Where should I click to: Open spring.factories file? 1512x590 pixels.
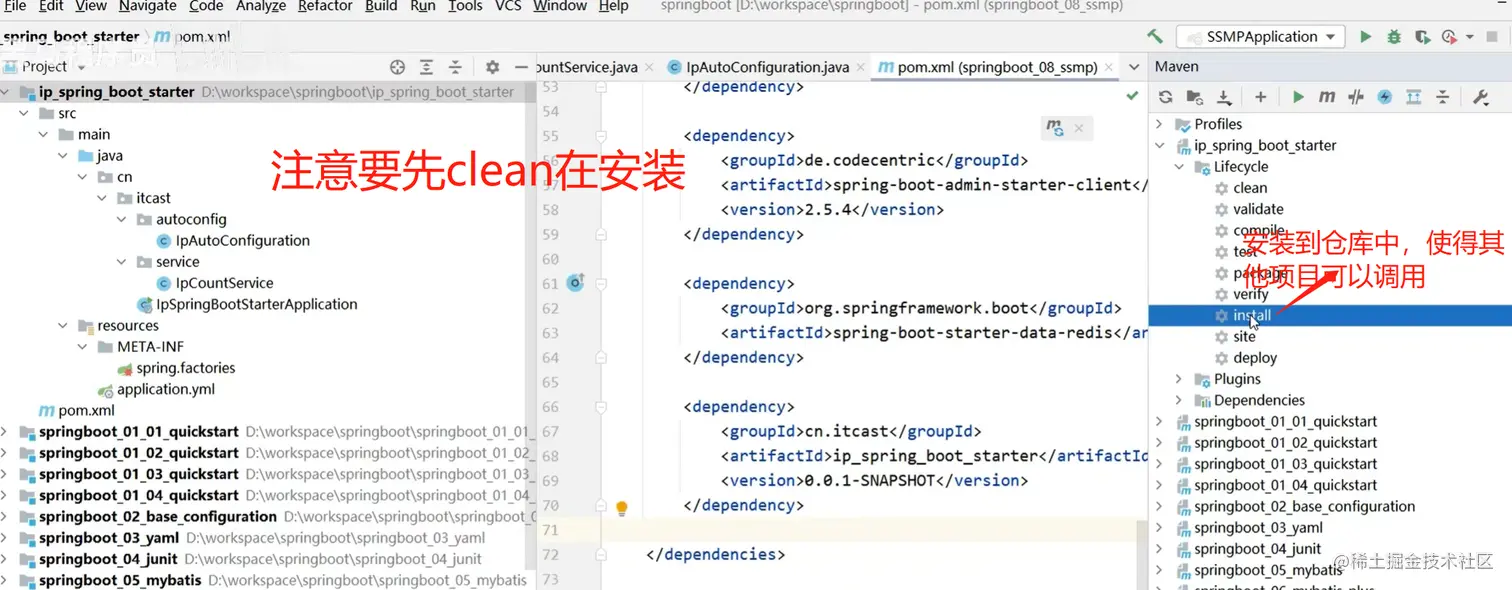186,368
